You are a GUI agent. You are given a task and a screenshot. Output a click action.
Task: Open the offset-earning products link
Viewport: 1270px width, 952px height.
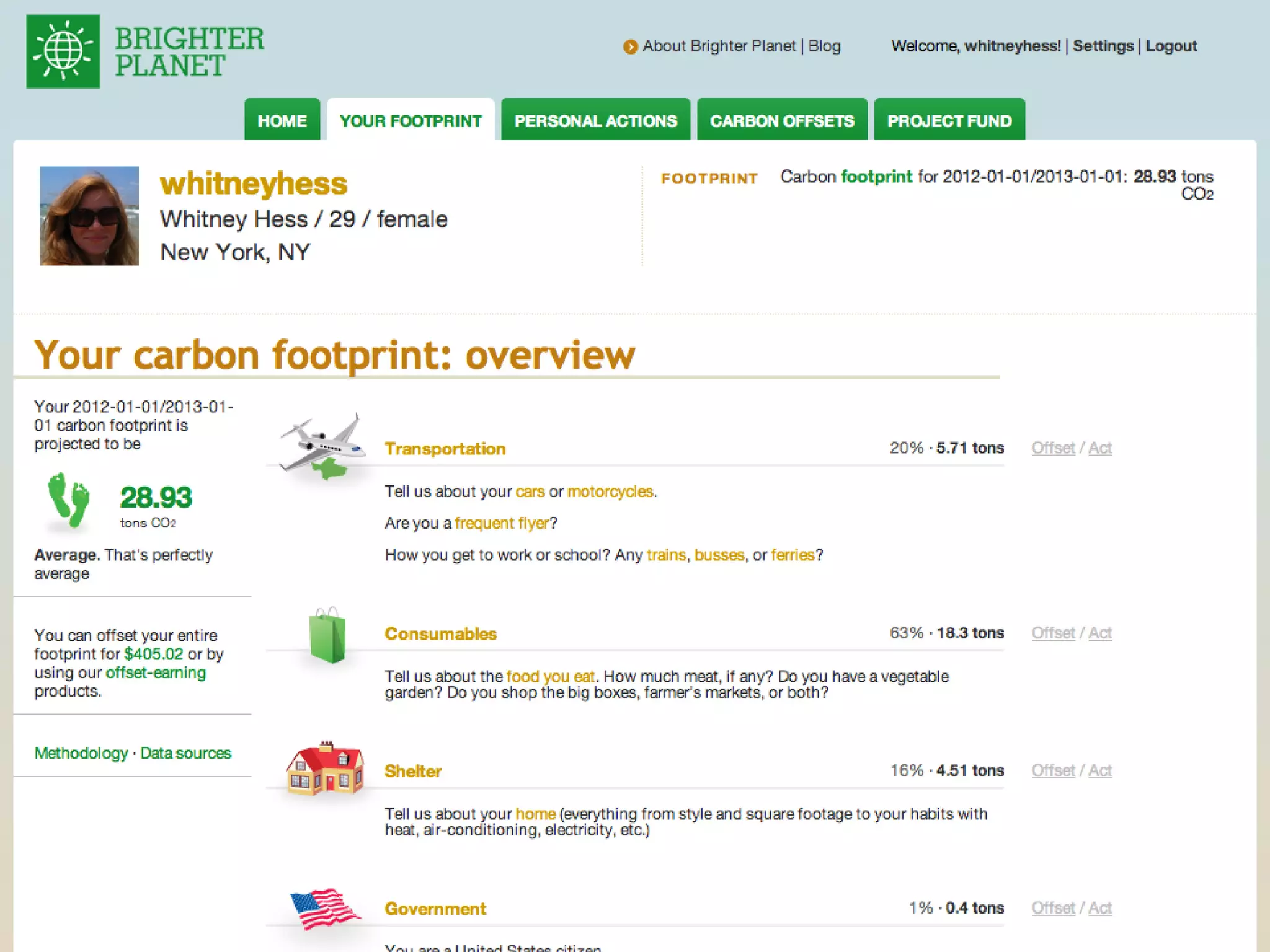tap(156, 673)
